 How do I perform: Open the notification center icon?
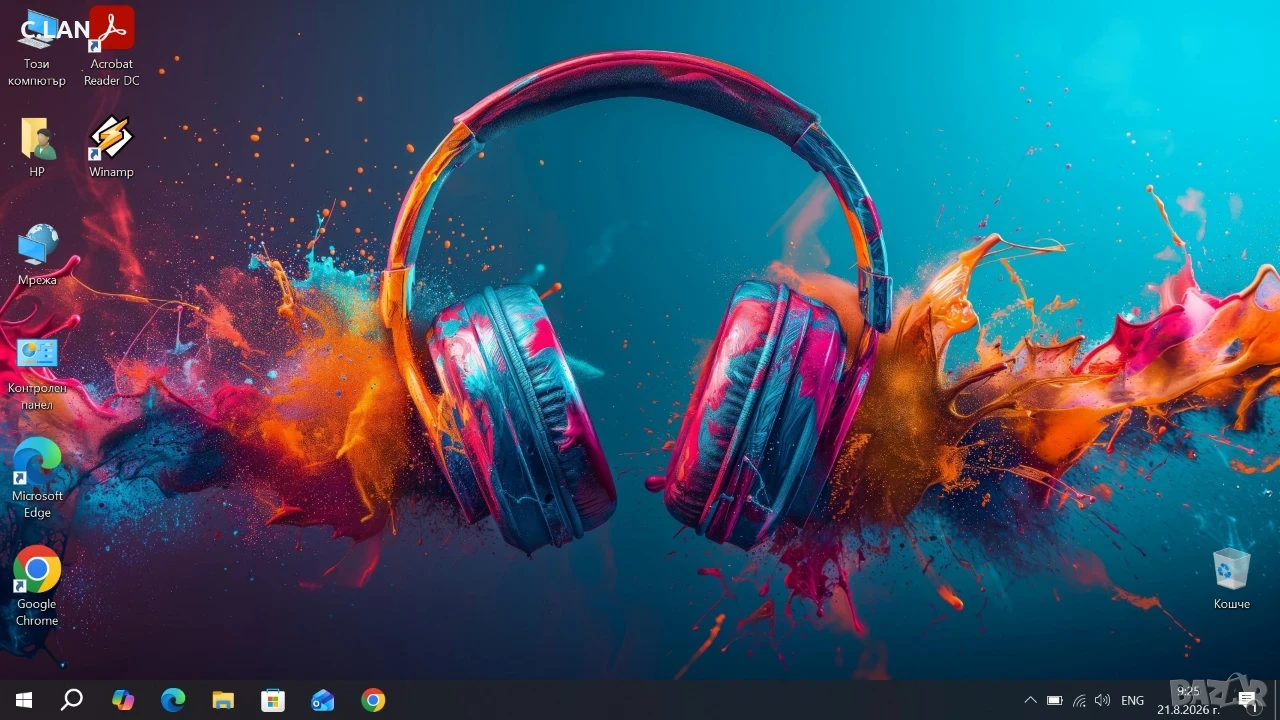pos(1248,700)
